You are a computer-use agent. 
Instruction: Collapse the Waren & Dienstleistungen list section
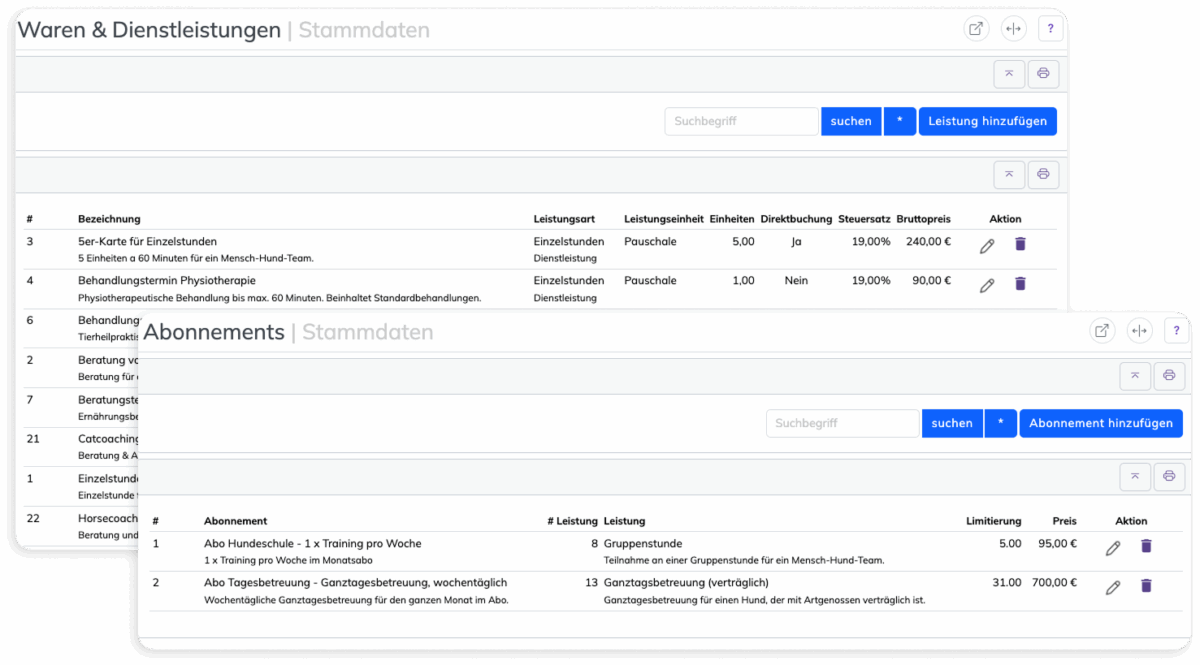[1009, 174]
